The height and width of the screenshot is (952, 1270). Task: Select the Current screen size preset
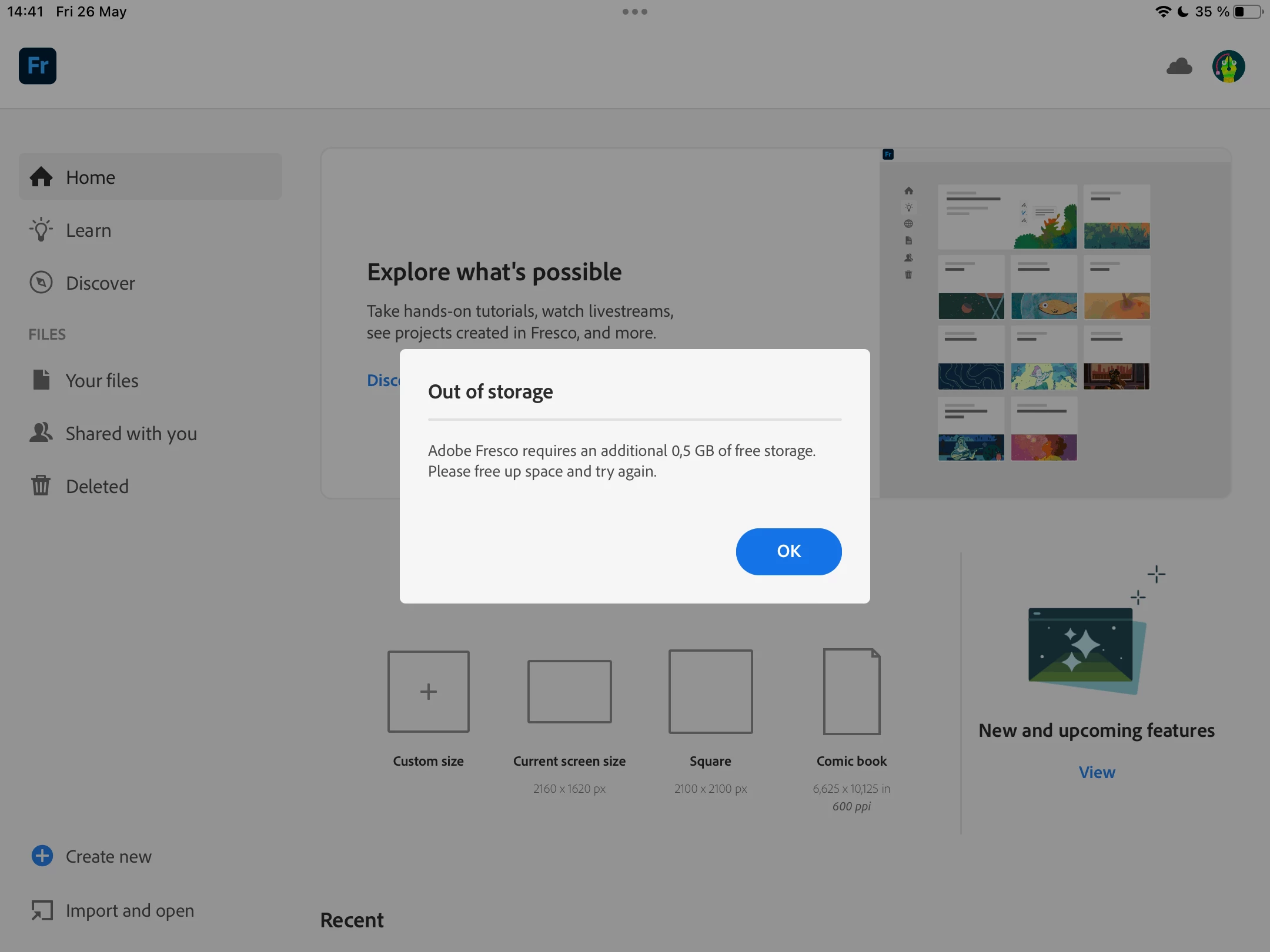click(569, 692)
